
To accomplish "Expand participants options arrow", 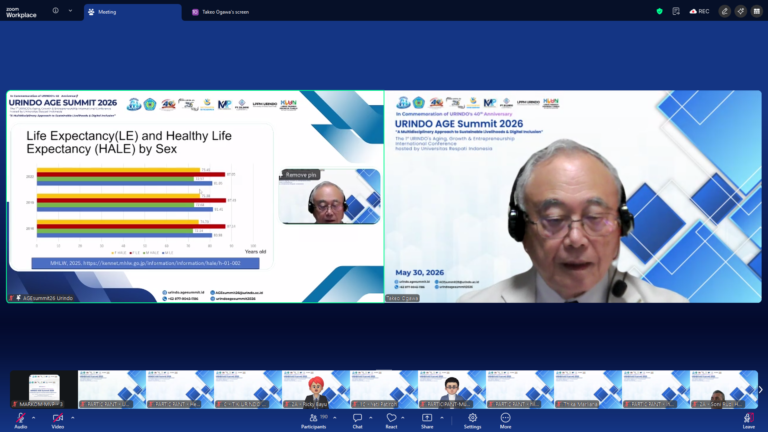I will coord(335,418).
